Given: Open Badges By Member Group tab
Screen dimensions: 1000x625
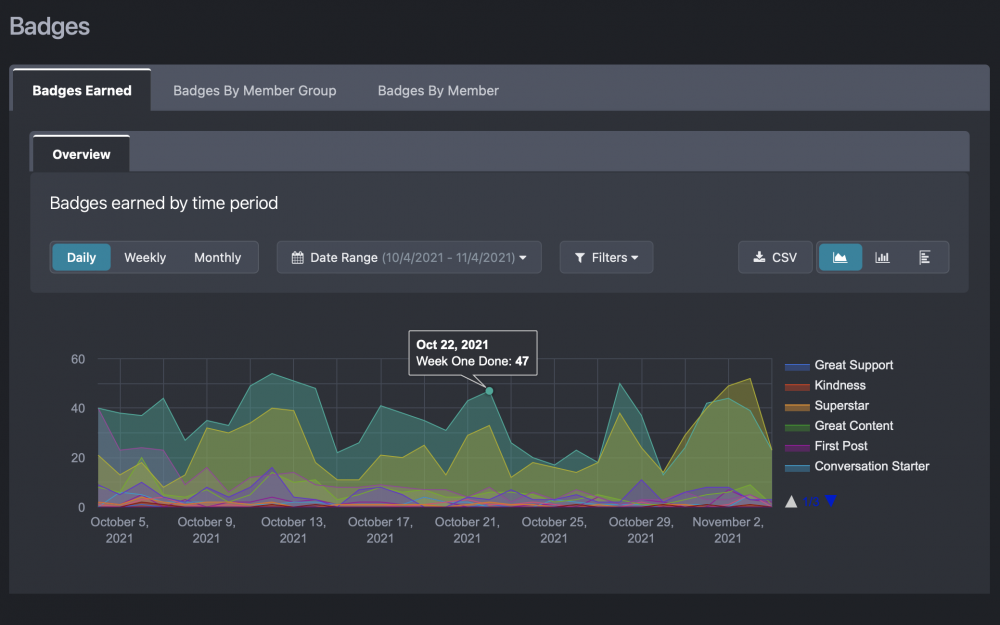Looking at the screenshot, I should [x=254, y=90].
